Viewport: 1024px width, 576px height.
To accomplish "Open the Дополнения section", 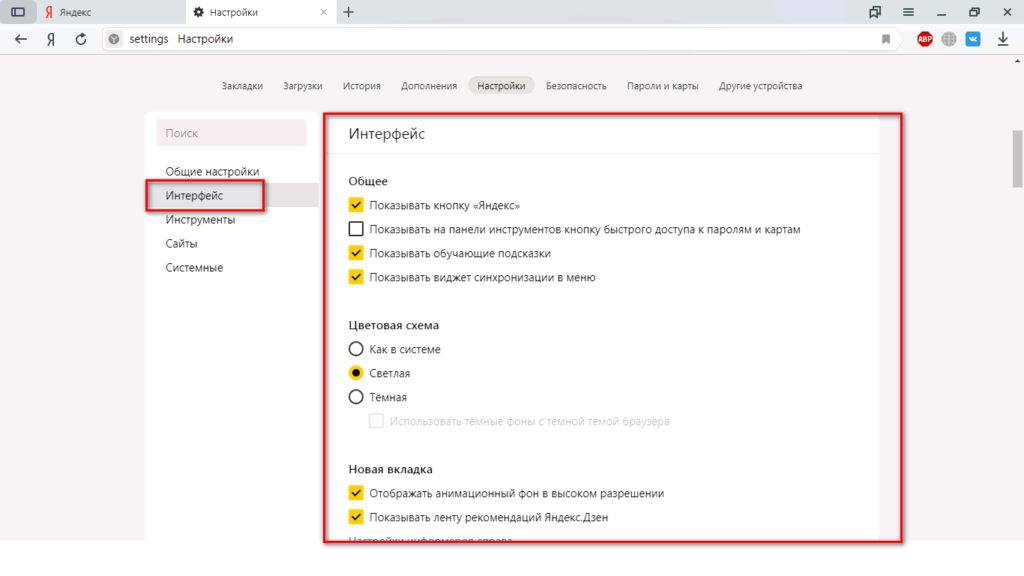I will point(429,86).
